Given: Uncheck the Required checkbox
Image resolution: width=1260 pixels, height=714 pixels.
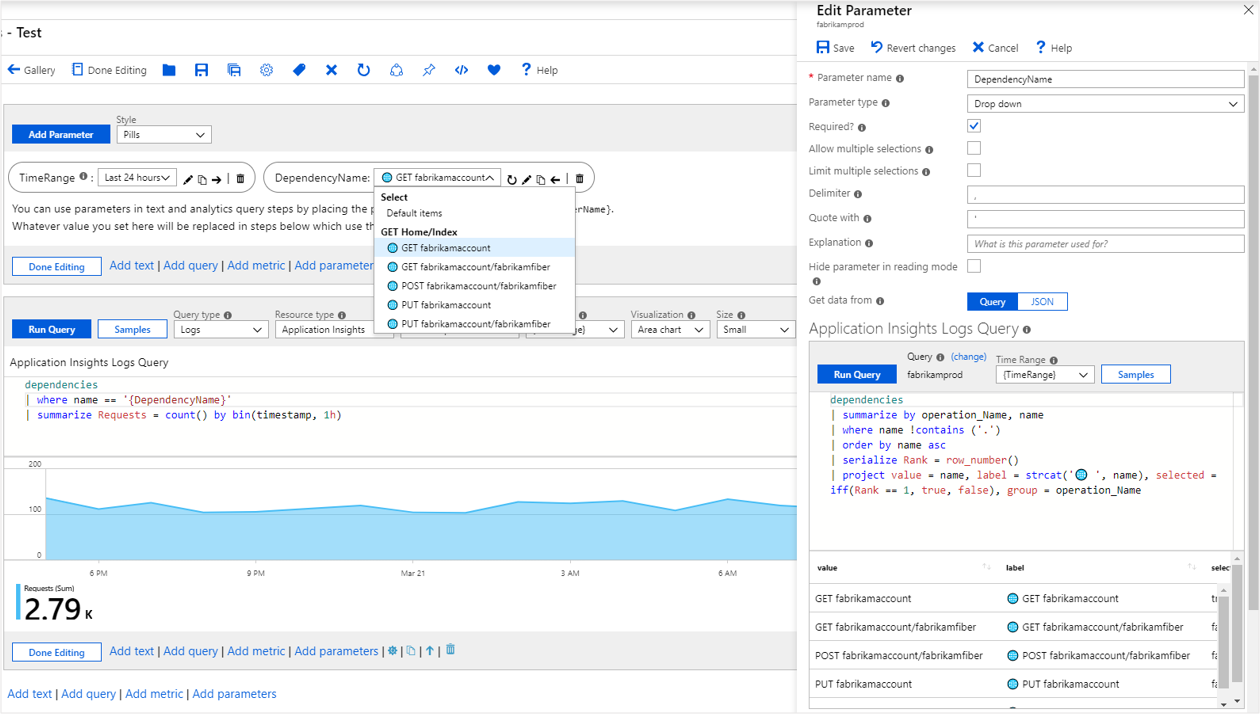Looking at the screenshot, I should 974,126.
